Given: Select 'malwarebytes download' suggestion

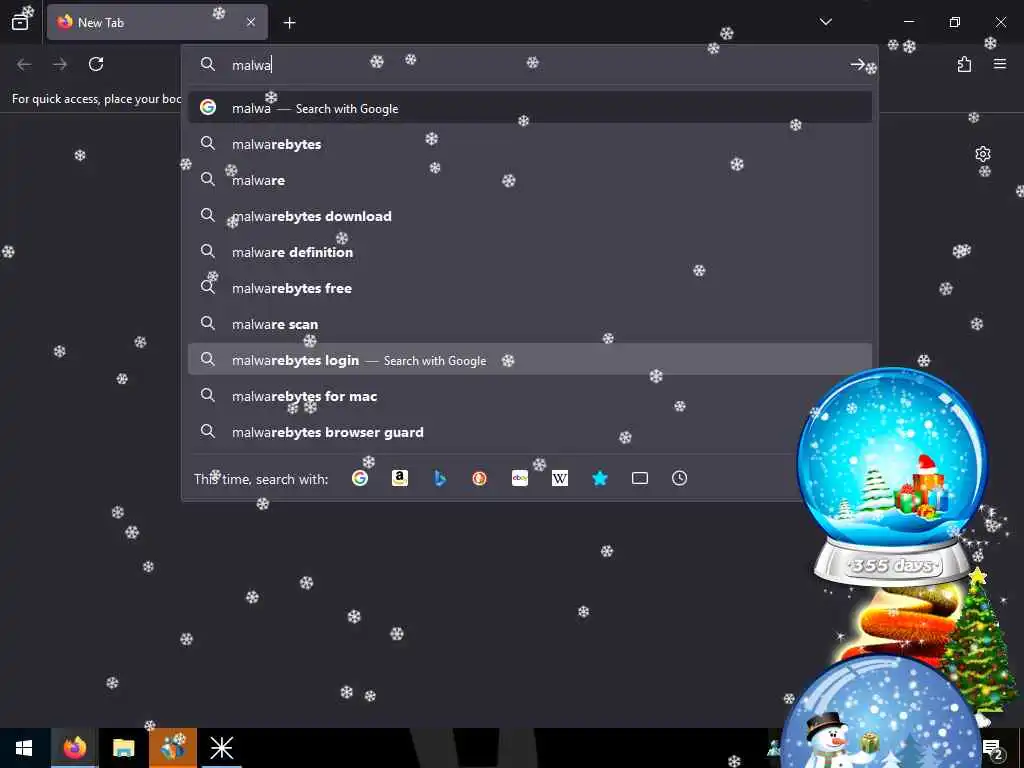Looking at the screenshot, I should [x=530, y=216].
